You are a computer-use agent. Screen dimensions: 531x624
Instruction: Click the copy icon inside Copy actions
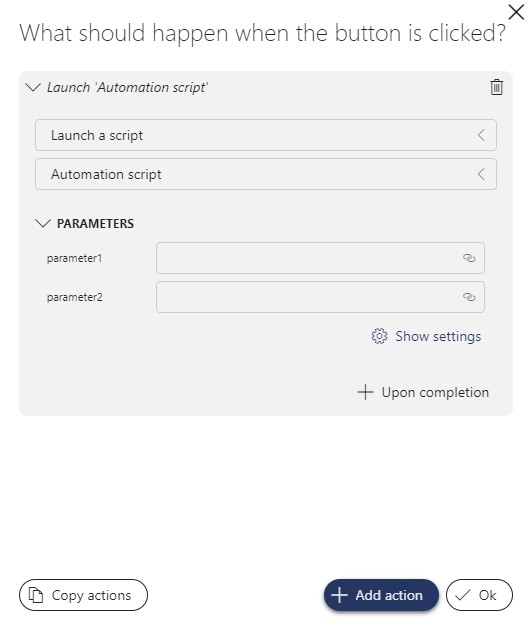click(36, 595)
